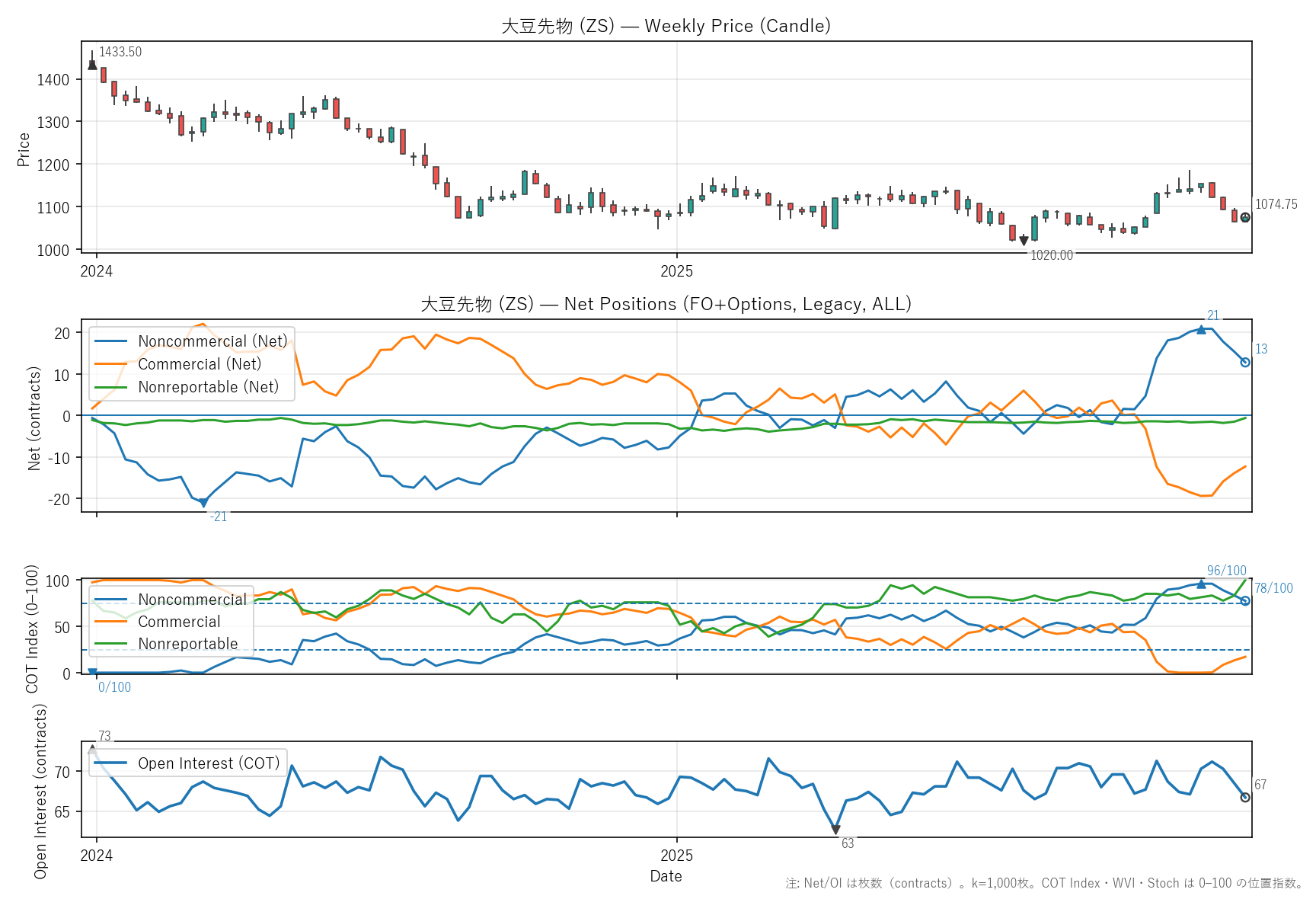
Task: Select the latest Open Interest circle at 67
Action: pos(1245,797)
